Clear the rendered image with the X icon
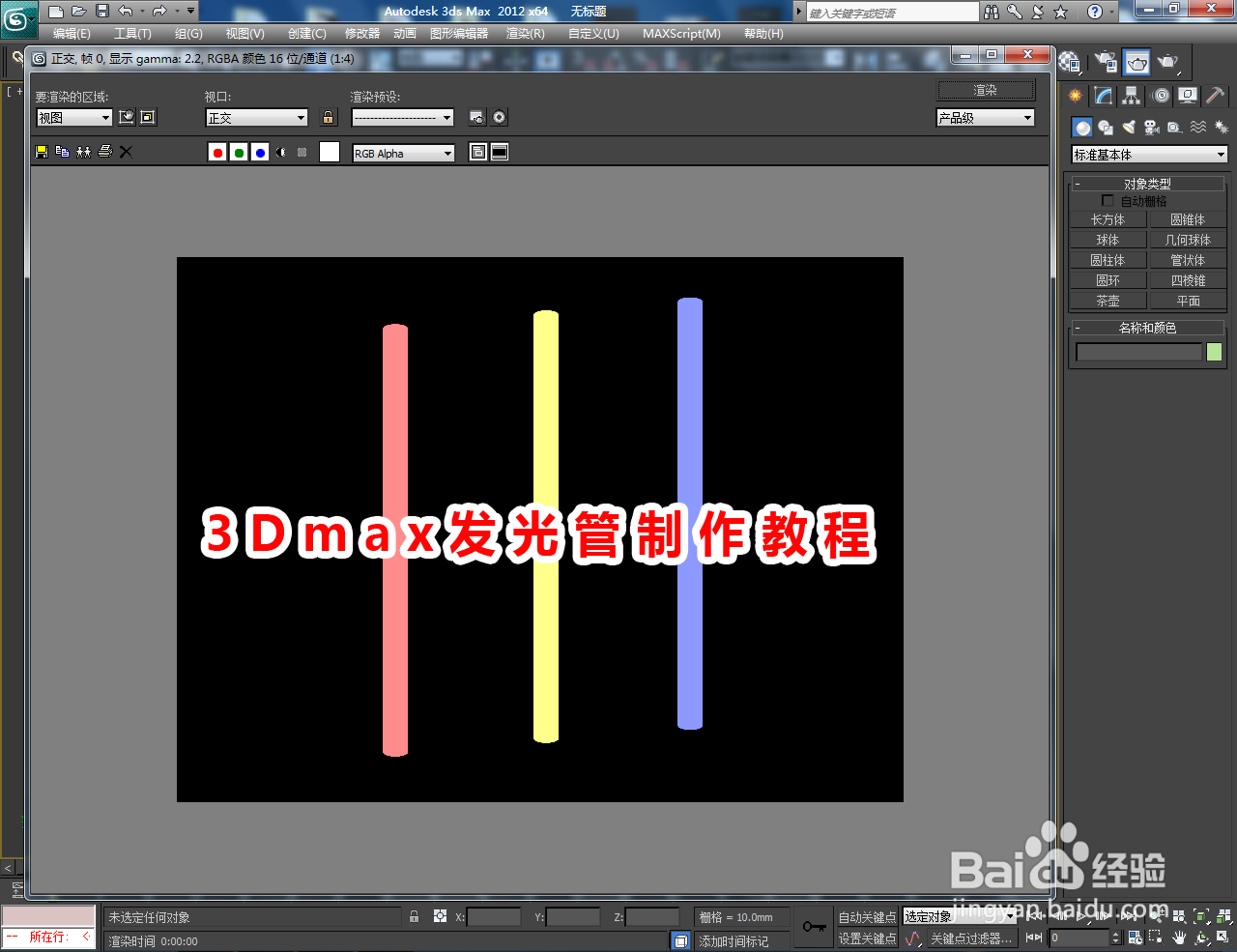1237x952 pixels. tap(124, 152)
